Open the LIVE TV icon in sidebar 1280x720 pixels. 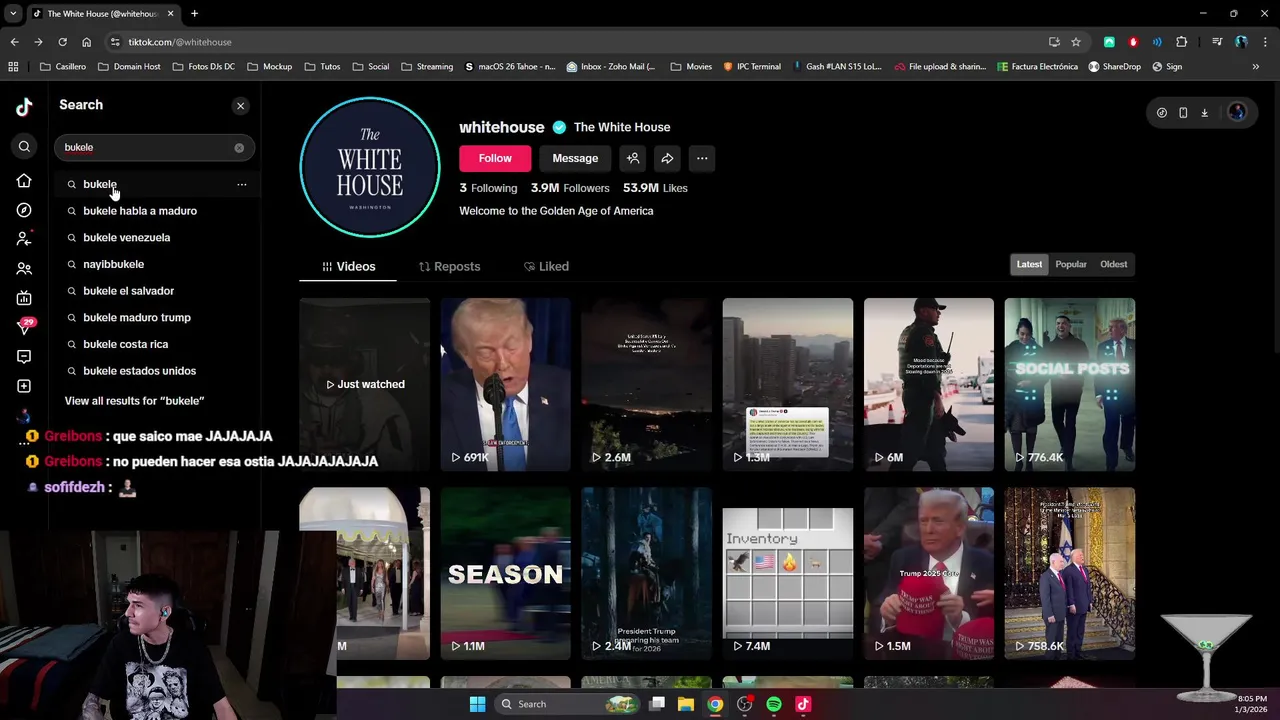click(x=24, y=298)
